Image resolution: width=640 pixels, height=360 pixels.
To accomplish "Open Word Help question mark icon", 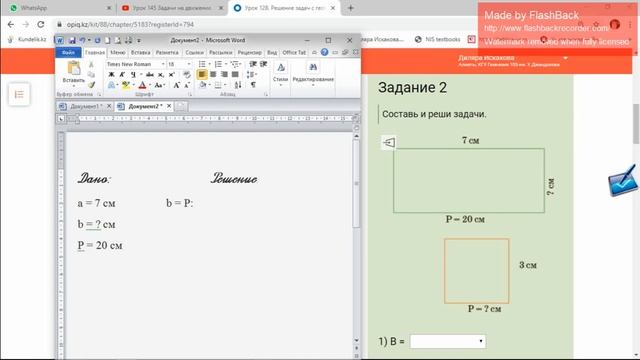I will (x=324, y=52).
